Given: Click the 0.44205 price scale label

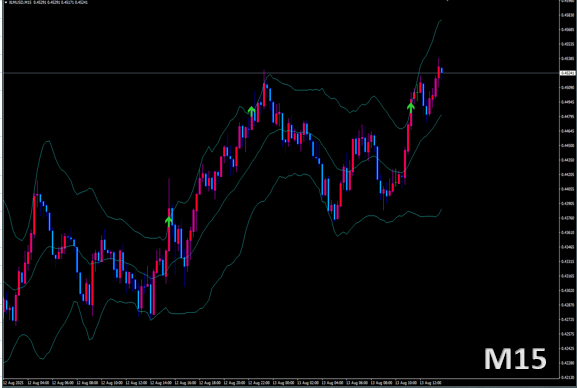Looking at the screenshot, I should [x=568, y=174].
